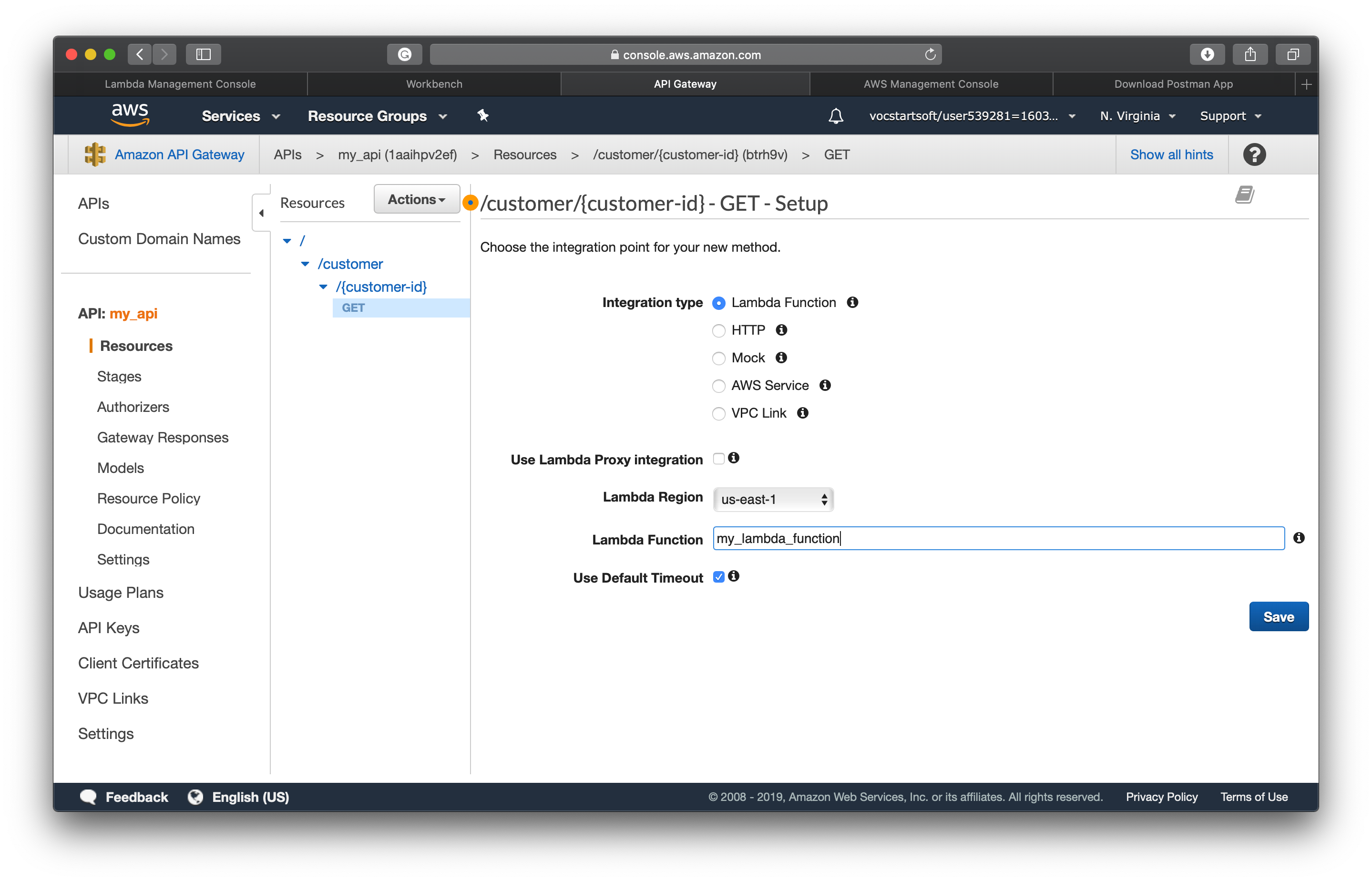Click info icon next to Use Default Timeout
1372x882 pixels.
coord(734,576)
